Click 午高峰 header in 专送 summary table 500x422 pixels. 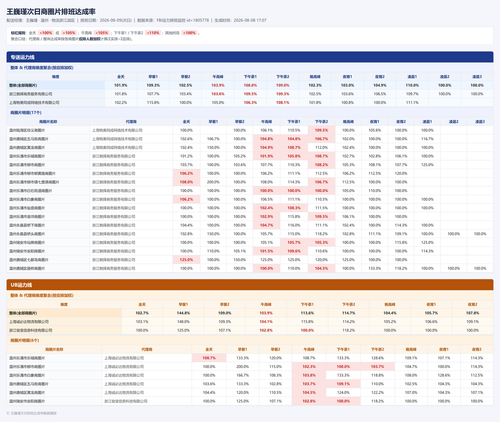click(x=218, y=77)
